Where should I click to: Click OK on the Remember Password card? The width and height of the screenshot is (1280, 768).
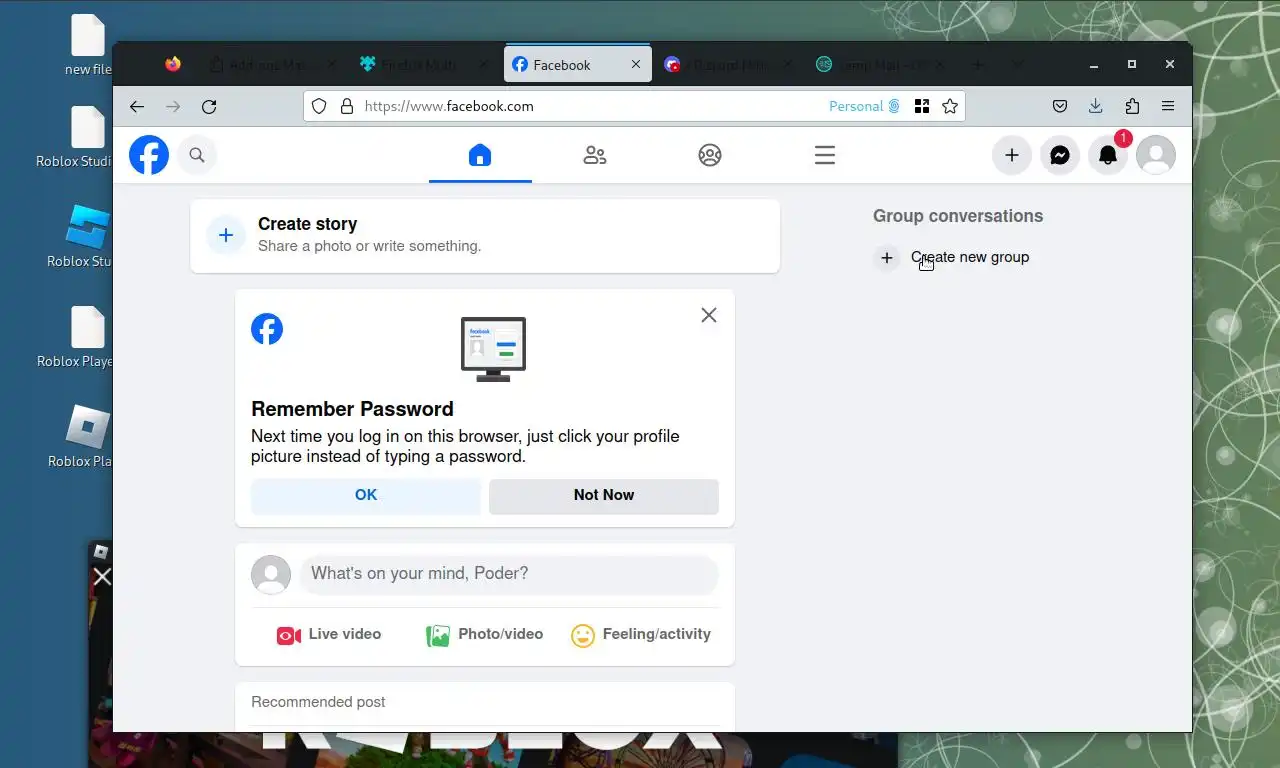coord(366,495)
